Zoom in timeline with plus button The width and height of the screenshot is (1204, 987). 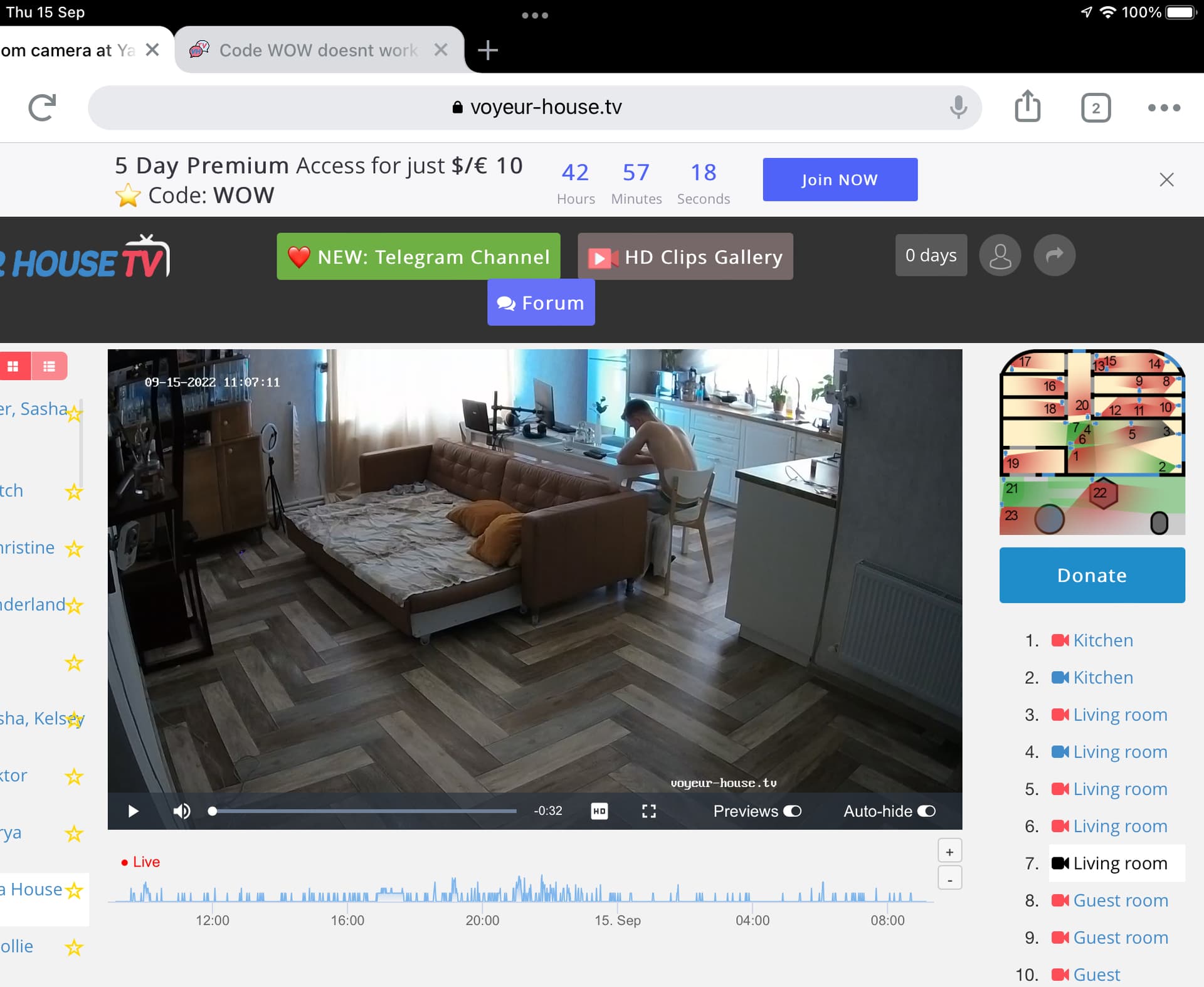[x=949, y=852]
